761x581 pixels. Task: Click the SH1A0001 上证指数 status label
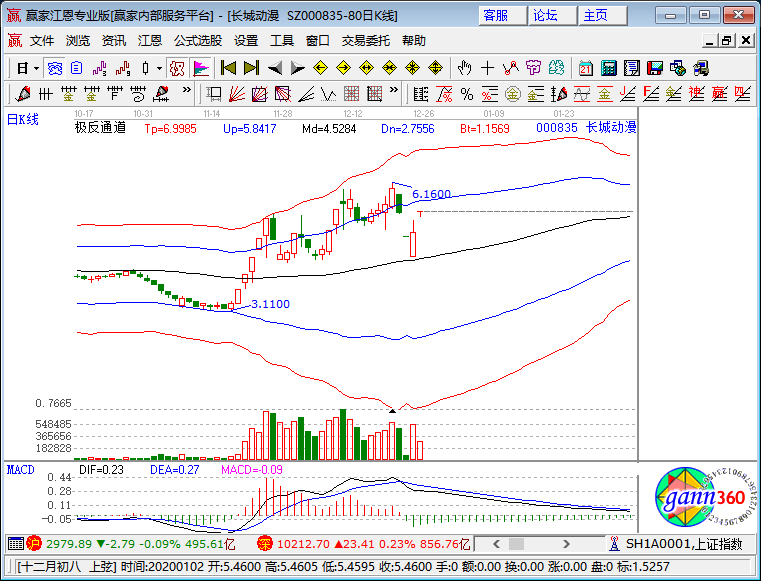point(683,544)
